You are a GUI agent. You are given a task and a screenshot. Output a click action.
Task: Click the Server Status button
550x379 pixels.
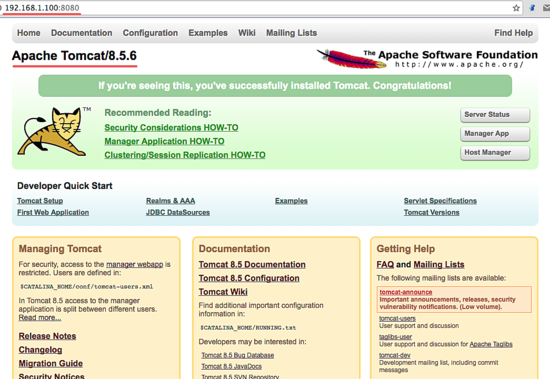click(x=495, y=115)
